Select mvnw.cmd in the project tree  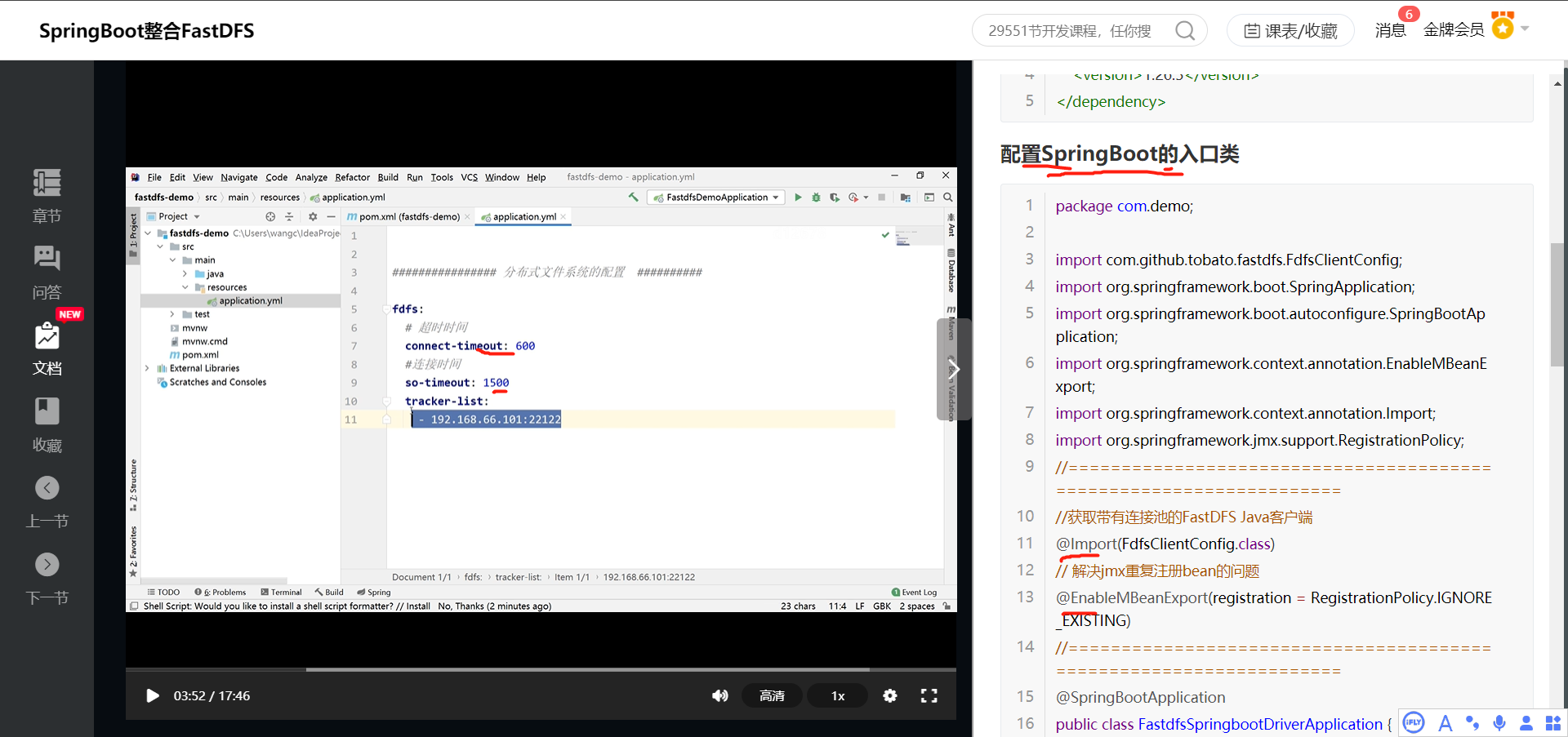tap(199, 341)
